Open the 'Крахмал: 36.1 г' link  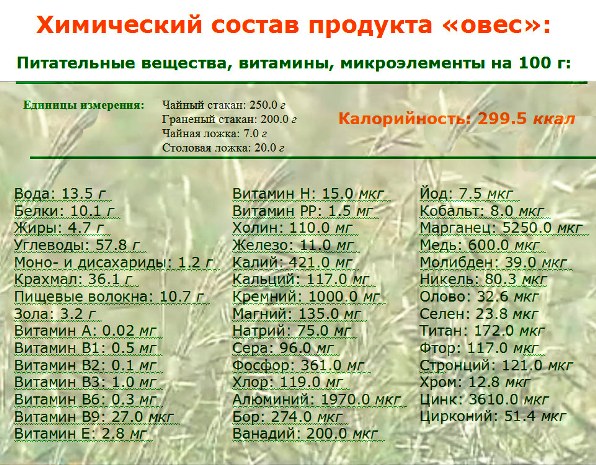pos(74,279)
